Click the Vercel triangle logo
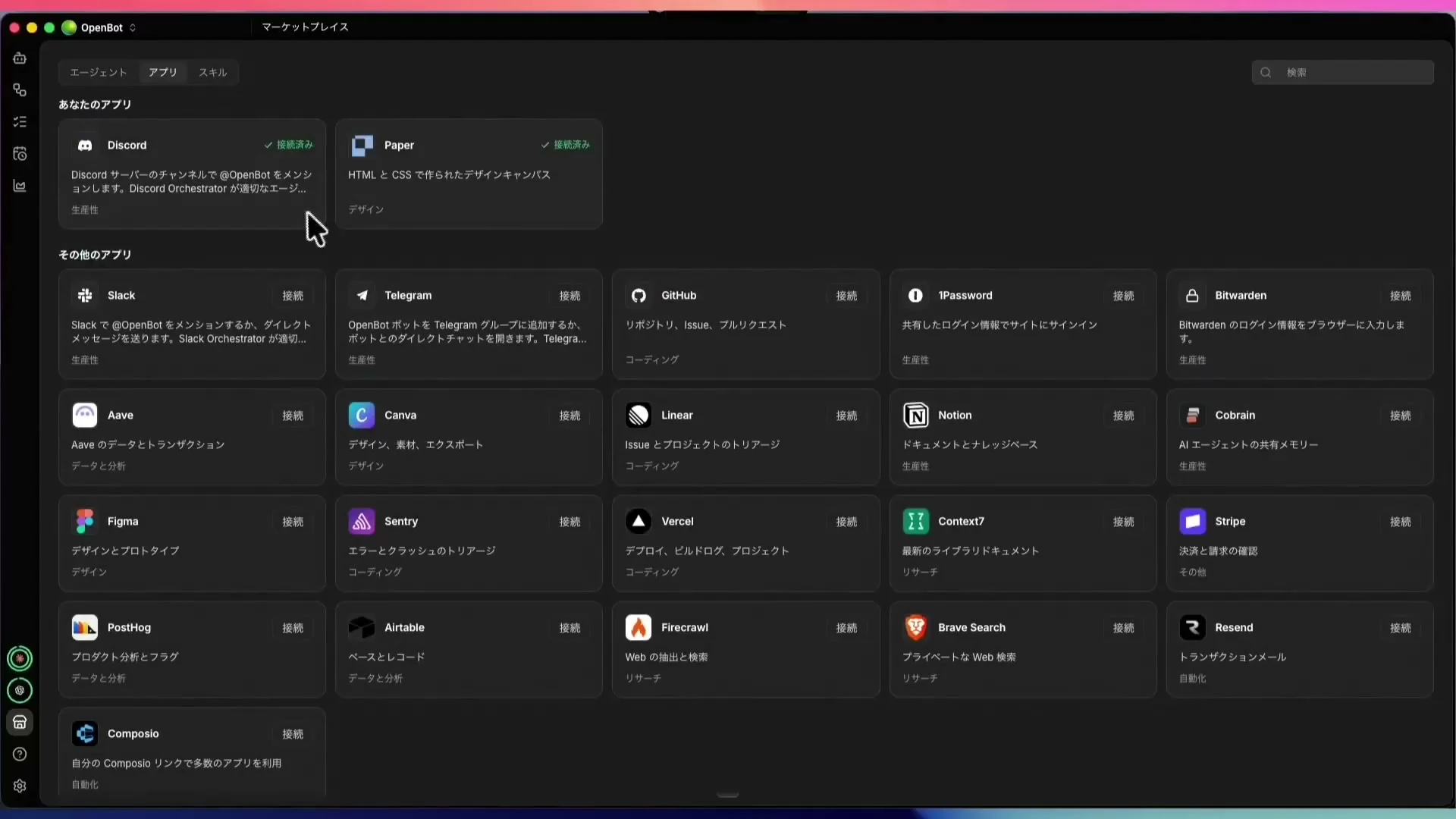The image size is (1456, 819). click(639, 521)
